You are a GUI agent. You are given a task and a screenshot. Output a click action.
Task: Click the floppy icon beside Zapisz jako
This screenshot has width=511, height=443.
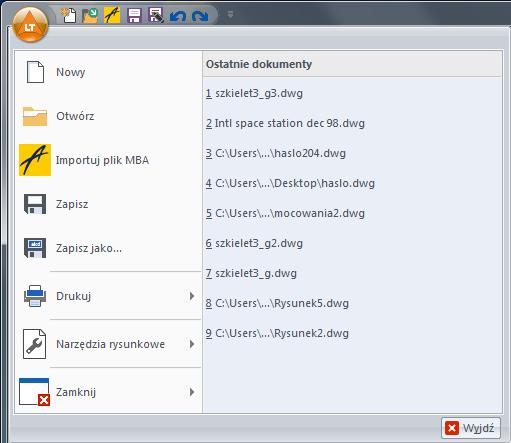(x=35, y=248)
